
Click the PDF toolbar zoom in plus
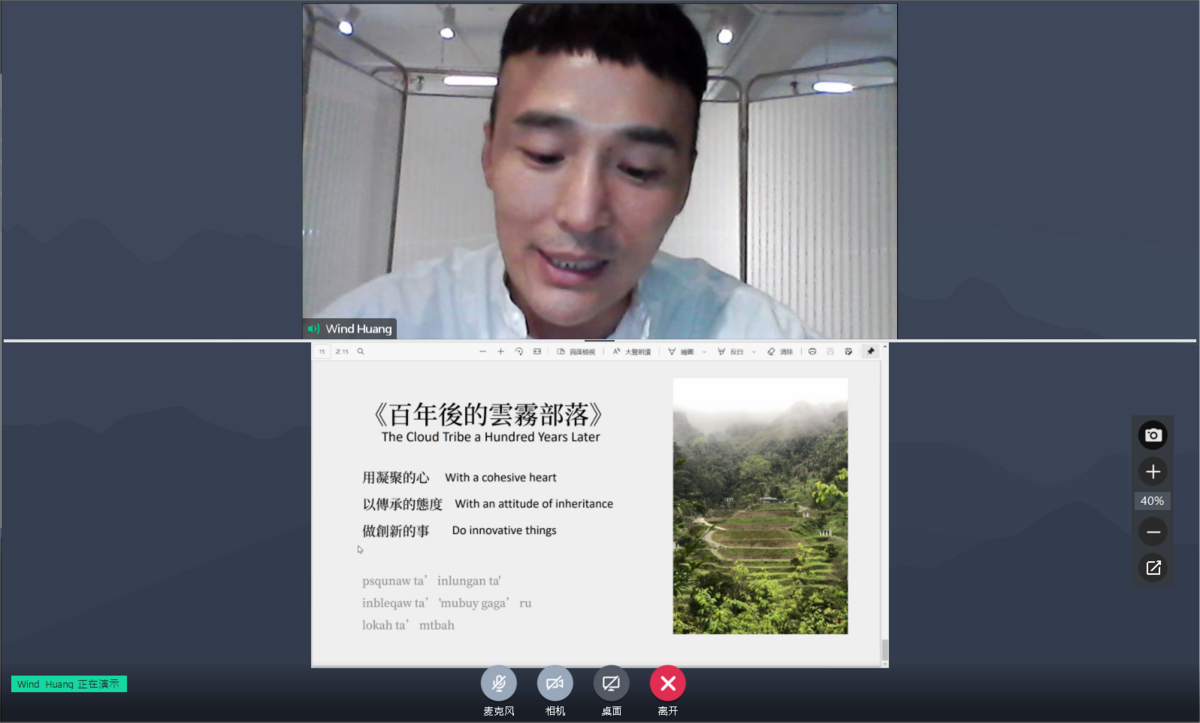click(501, 352)
